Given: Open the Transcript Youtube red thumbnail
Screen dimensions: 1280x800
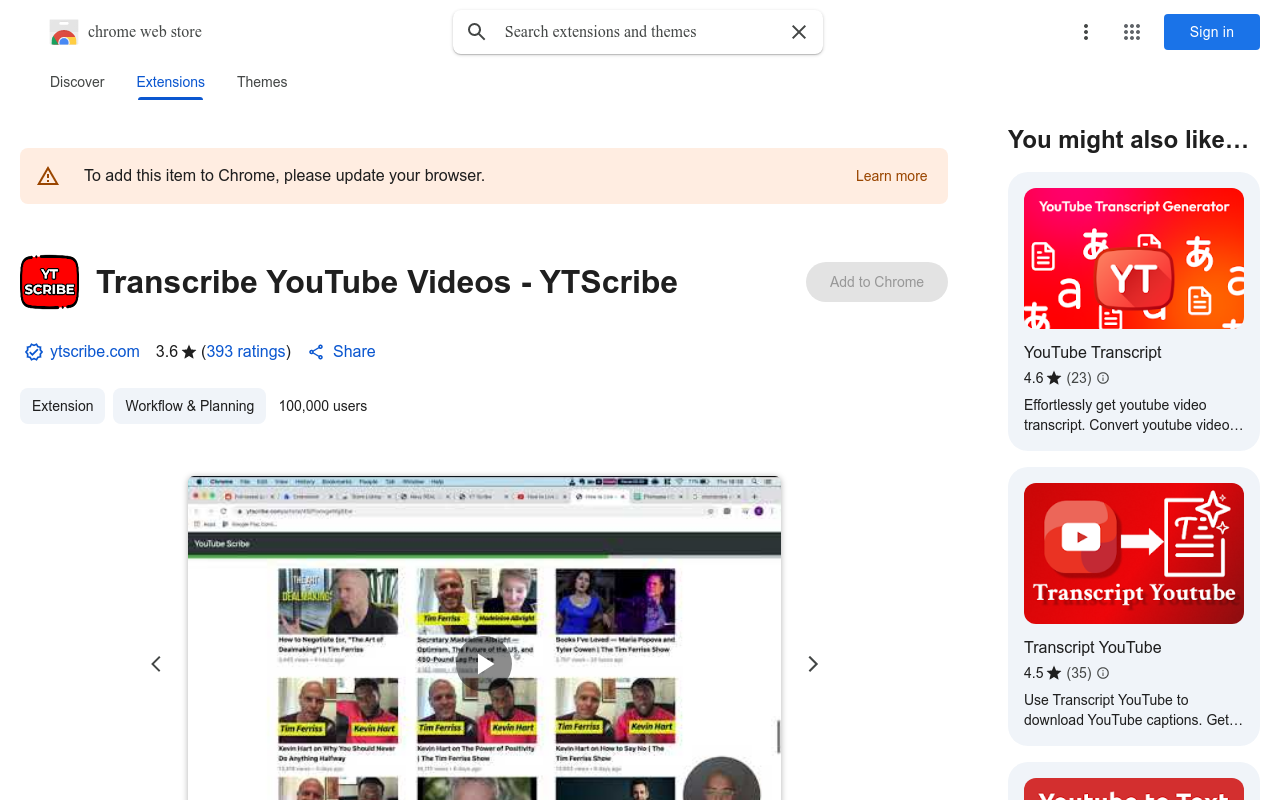Looking at the screenshot, I should click(x=1134, y=553).
